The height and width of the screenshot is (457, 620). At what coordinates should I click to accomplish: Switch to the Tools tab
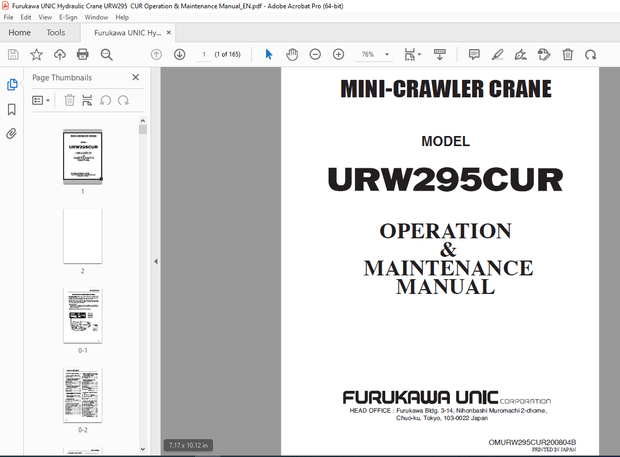[56, 33]
